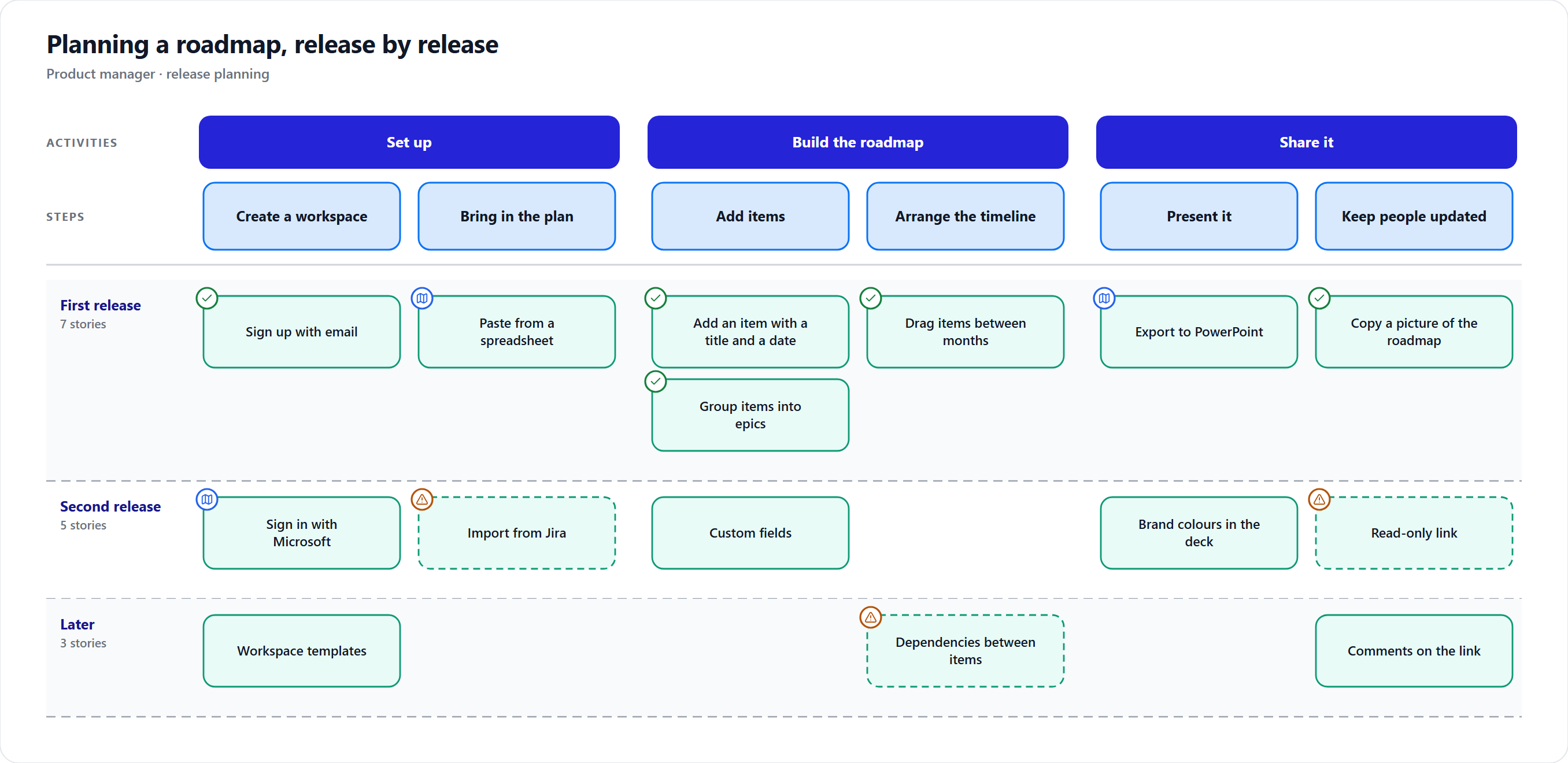
Task: Click the Planning a roadmap page title
Action: click(x=272, y=45)
